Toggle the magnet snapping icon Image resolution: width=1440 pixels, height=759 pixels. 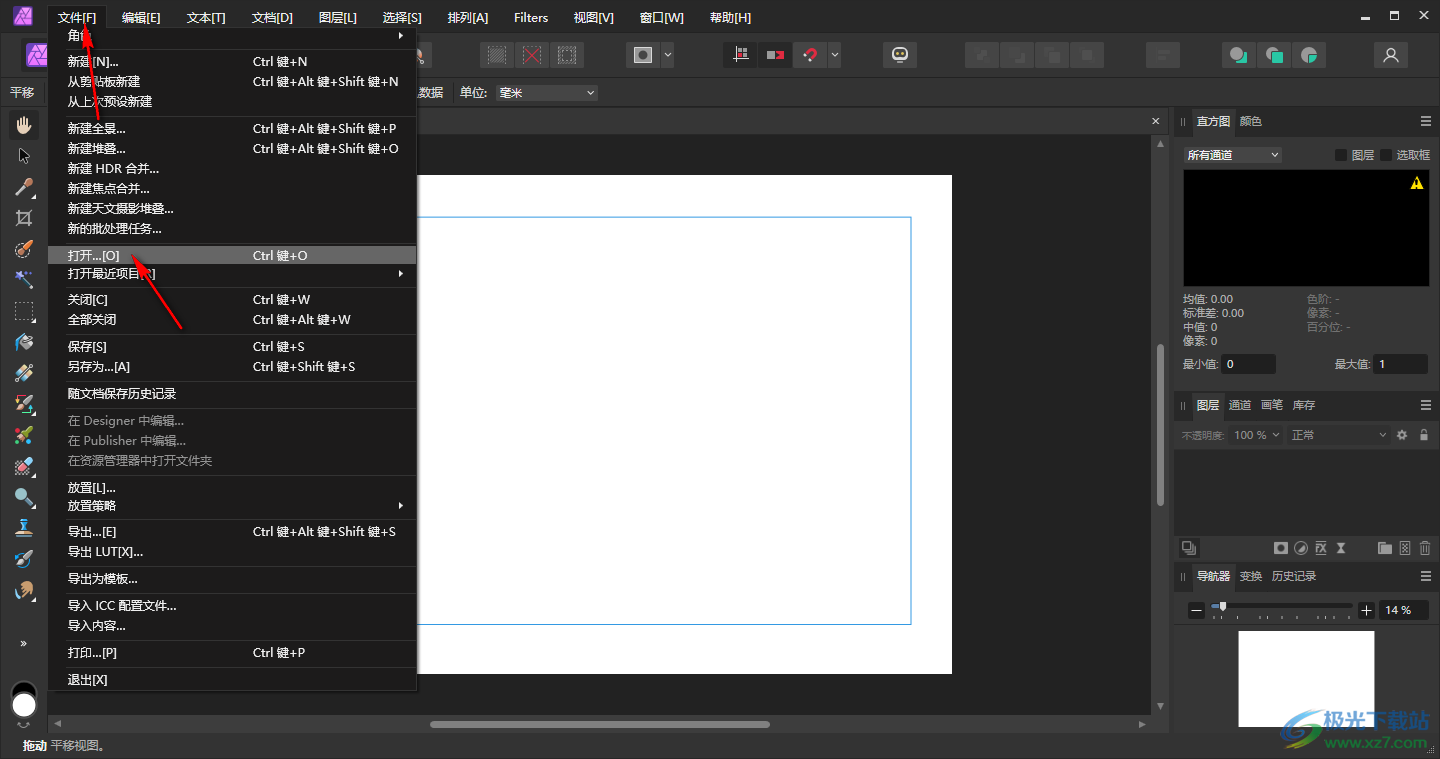(810, 55)
